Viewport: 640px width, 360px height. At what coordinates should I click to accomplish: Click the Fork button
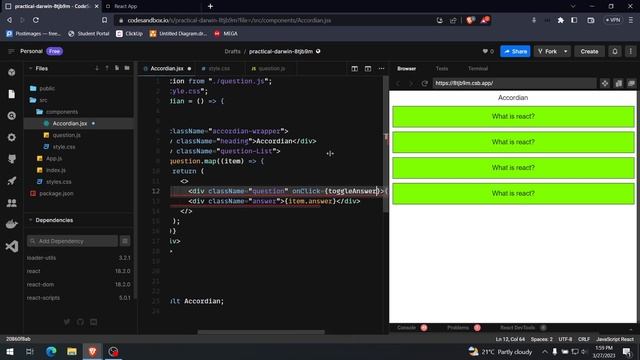[547, 51]
